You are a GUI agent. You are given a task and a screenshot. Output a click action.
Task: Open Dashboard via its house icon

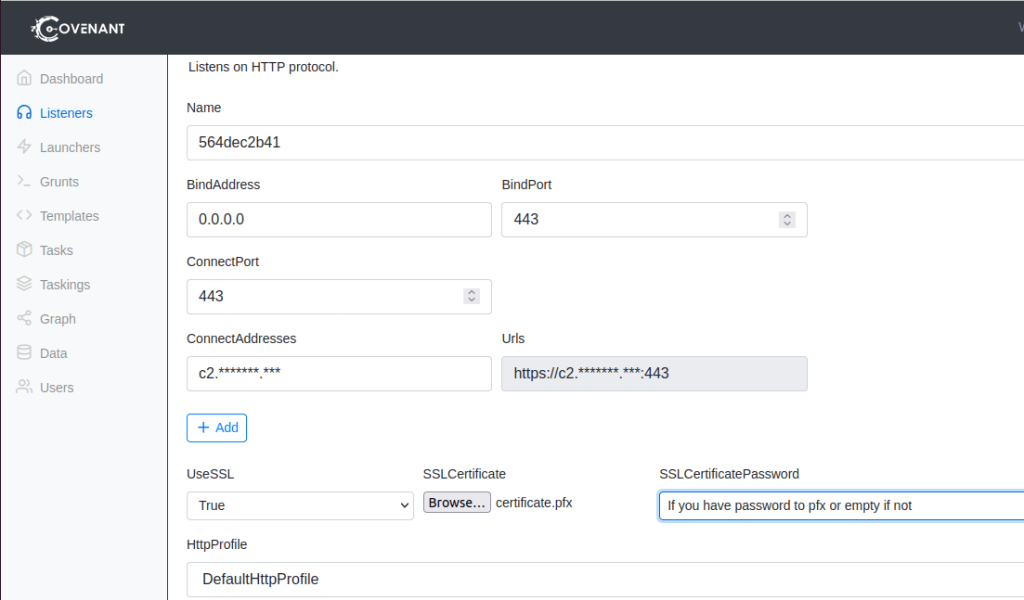tap(25, 79)
